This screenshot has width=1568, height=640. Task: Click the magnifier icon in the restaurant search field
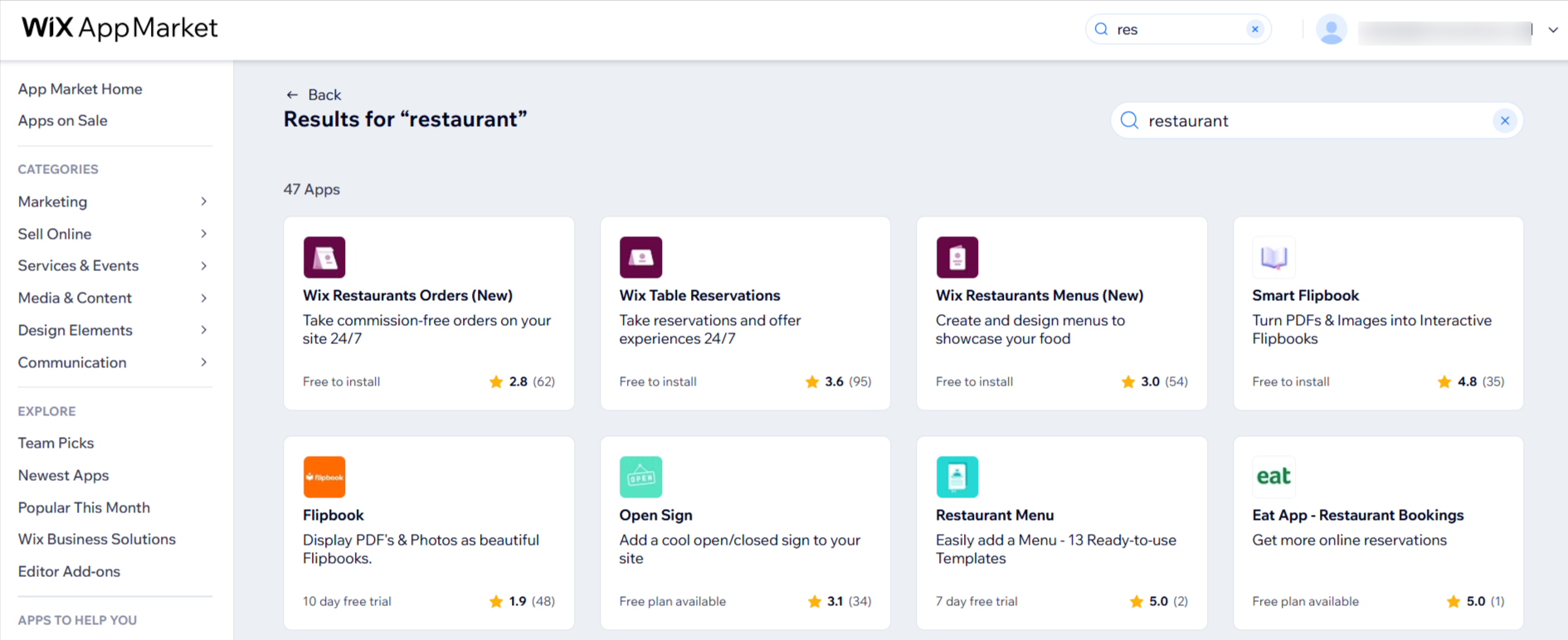click(x=1129, y=121)
